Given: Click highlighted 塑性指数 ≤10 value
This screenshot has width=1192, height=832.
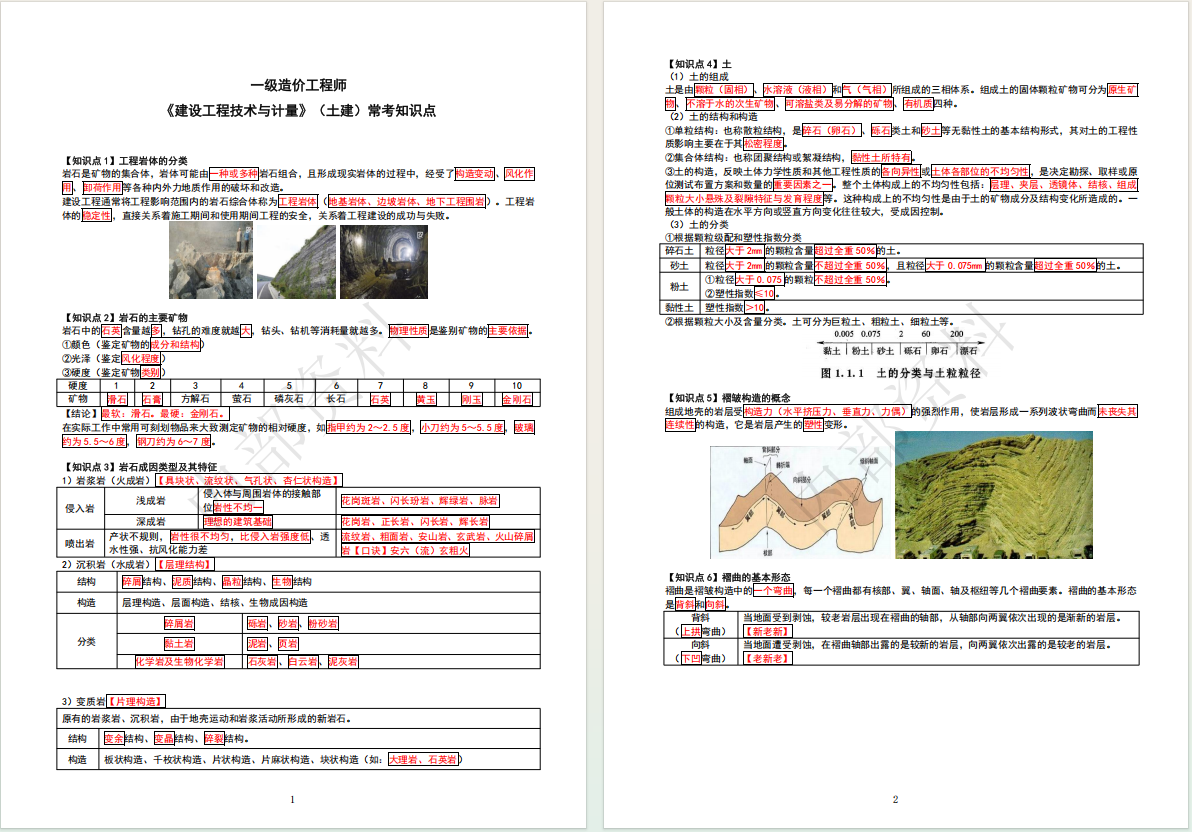Looking at the screenshot, I should click(x=764, y=293).
